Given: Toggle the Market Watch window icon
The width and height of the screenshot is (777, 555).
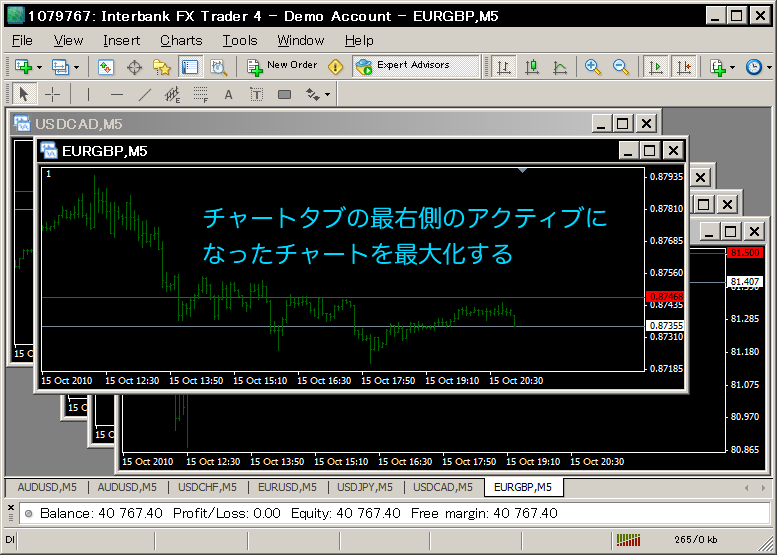Looking at the screenshot, I should click(x=106, y=67).
